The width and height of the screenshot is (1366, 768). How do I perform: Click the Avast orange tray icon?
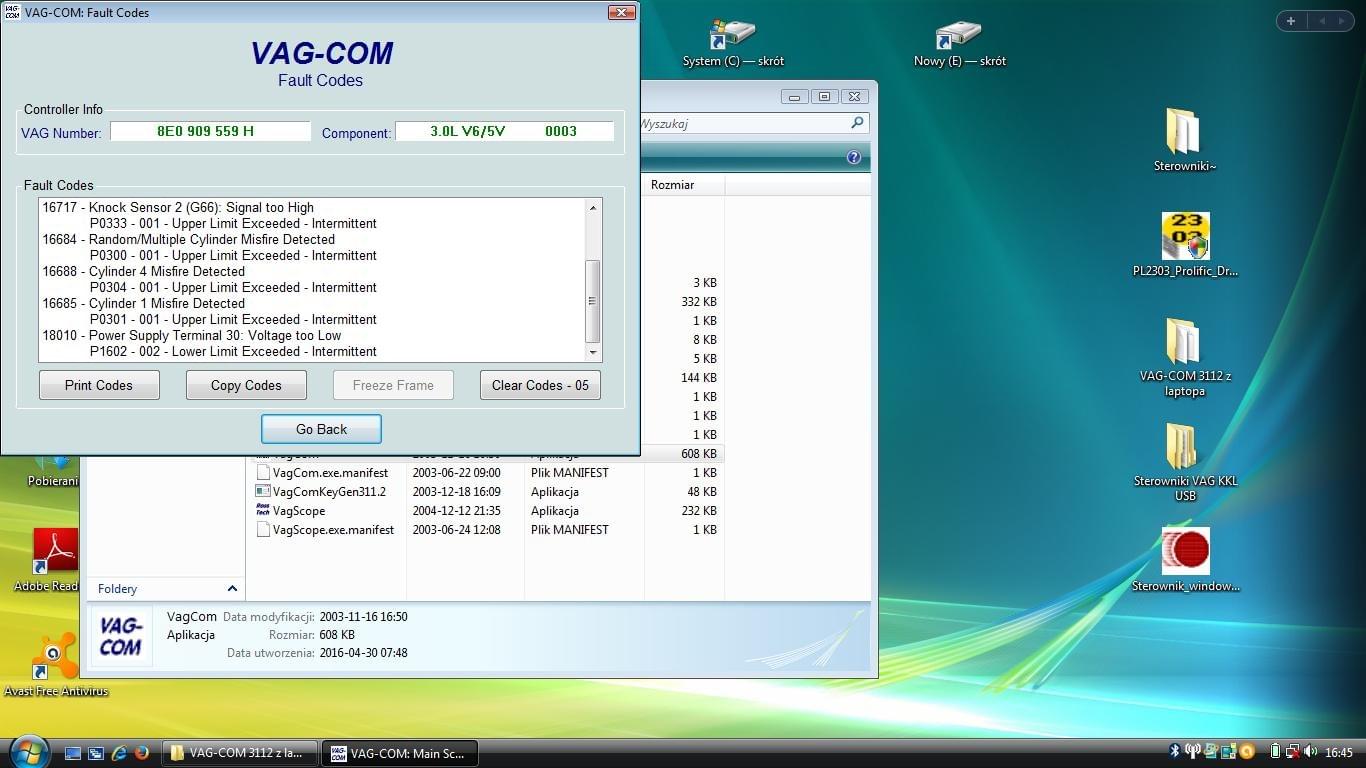click(x=1246, y=752)
